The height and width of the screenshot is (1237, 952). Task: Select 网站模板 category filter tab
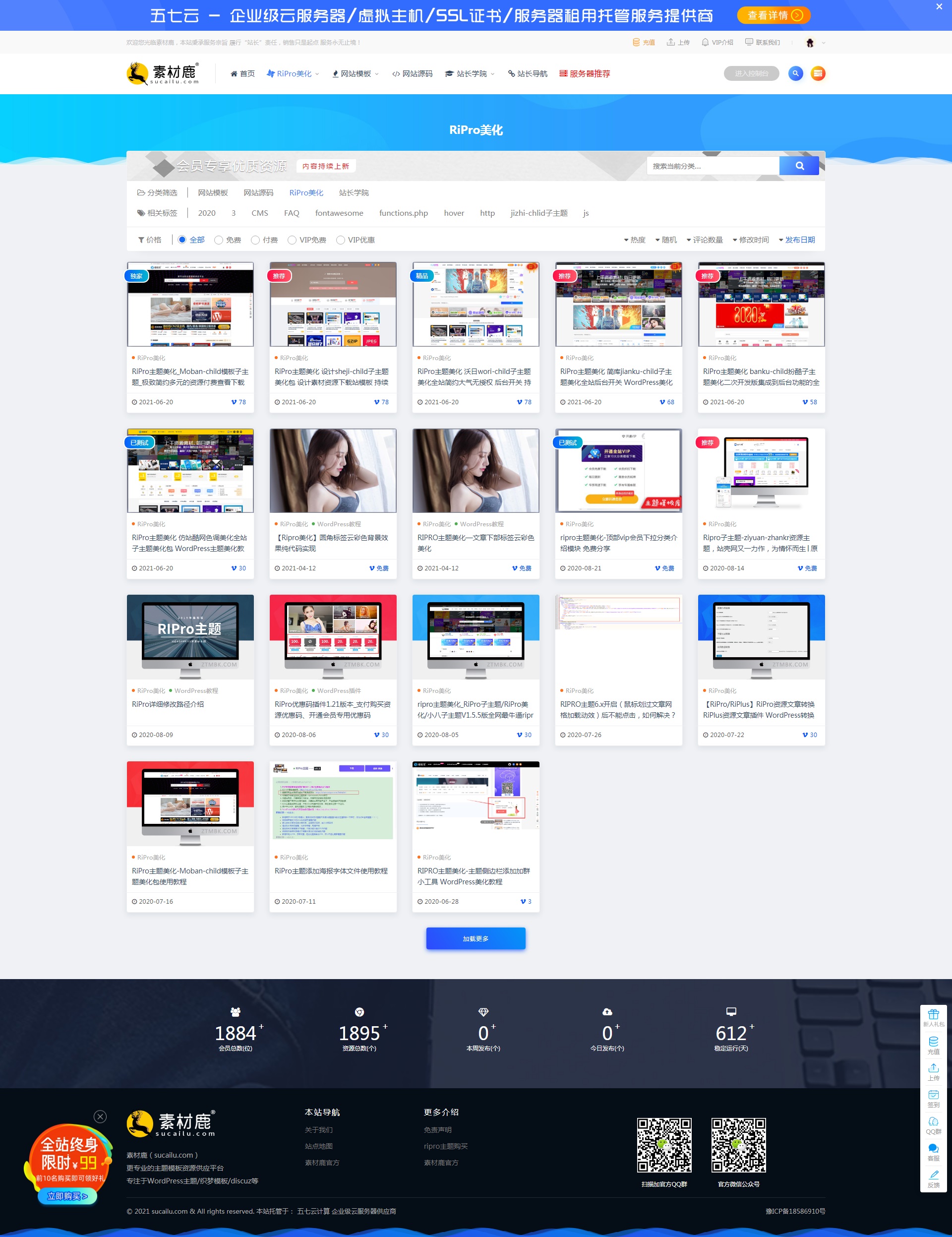(x=213, y=192)
